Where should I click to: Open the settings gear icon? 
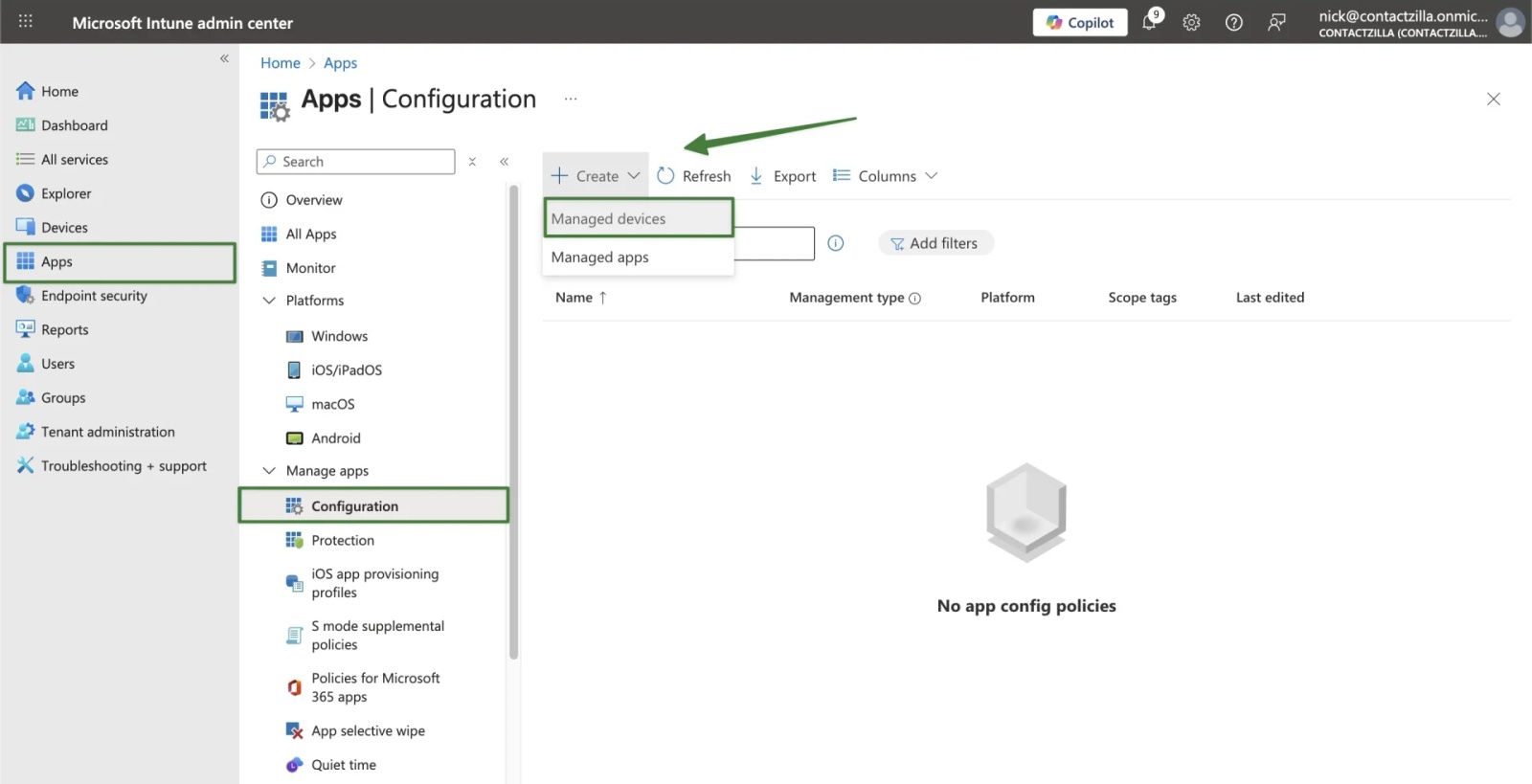(1191, 22)
